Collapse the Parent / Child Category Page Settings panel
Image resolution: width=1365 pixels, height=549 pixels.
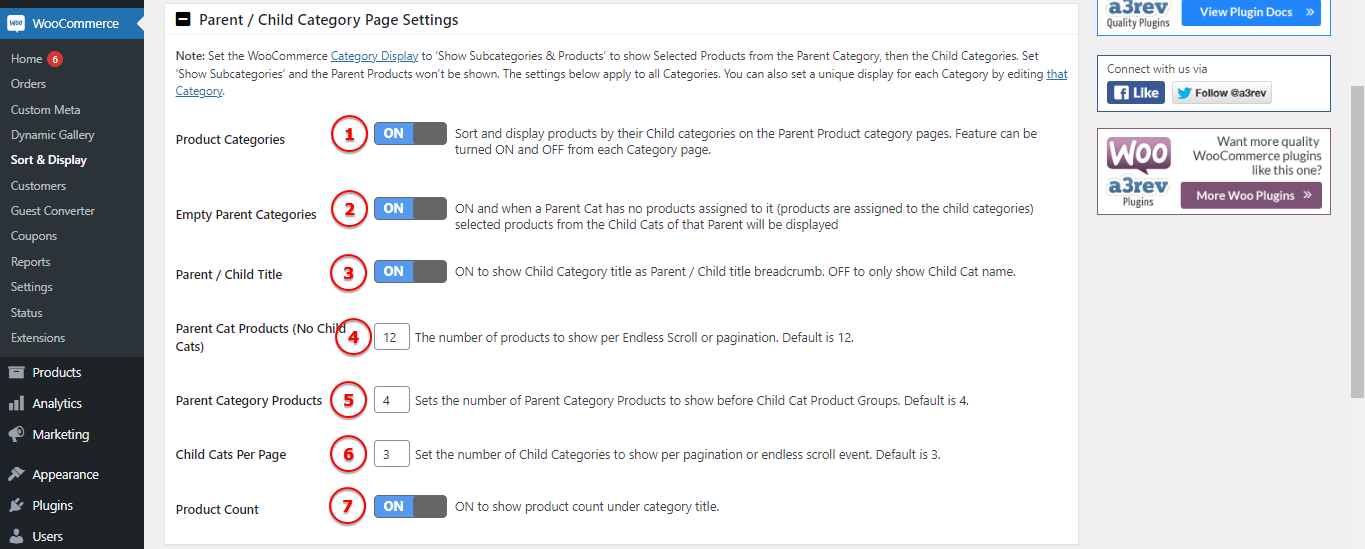coord(183,19)
